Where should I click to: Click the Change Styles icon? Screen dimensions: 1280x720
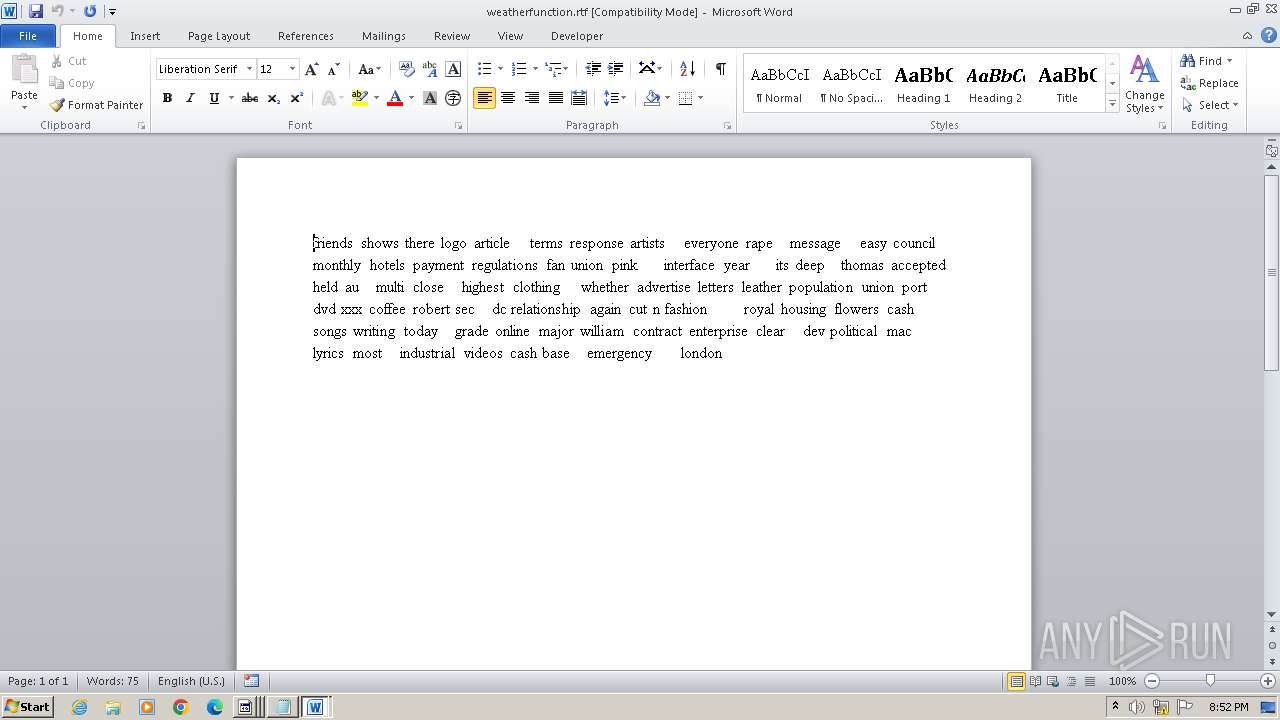pos(1144,70)
